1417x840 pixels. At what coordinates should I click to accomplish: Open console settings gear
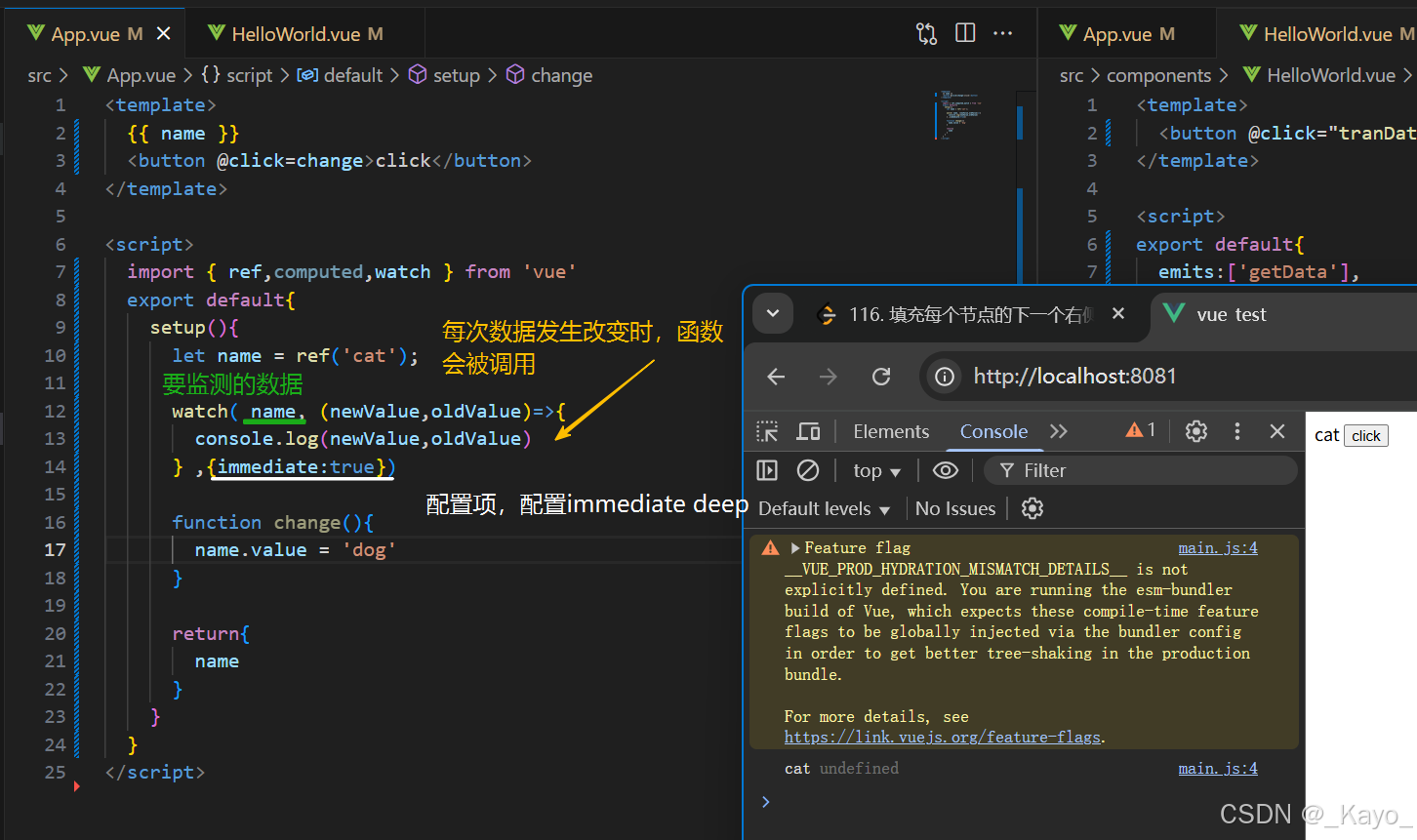coord(1032,508)
